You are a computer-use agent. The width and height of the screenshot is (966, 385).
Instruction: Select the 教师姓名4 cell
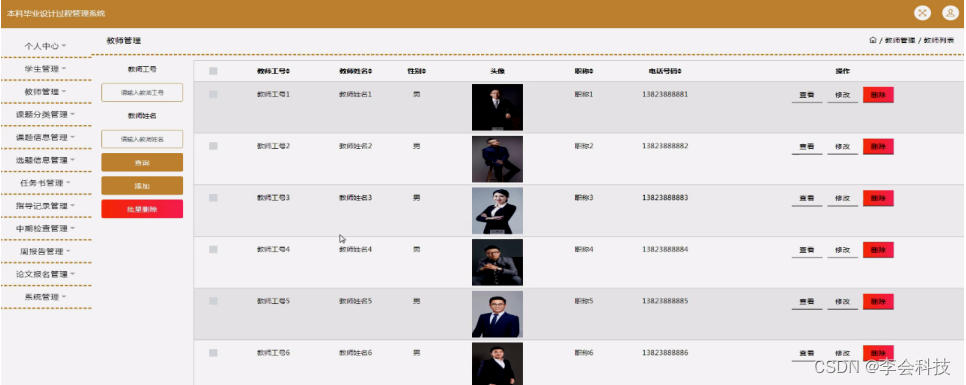[355, 249]
